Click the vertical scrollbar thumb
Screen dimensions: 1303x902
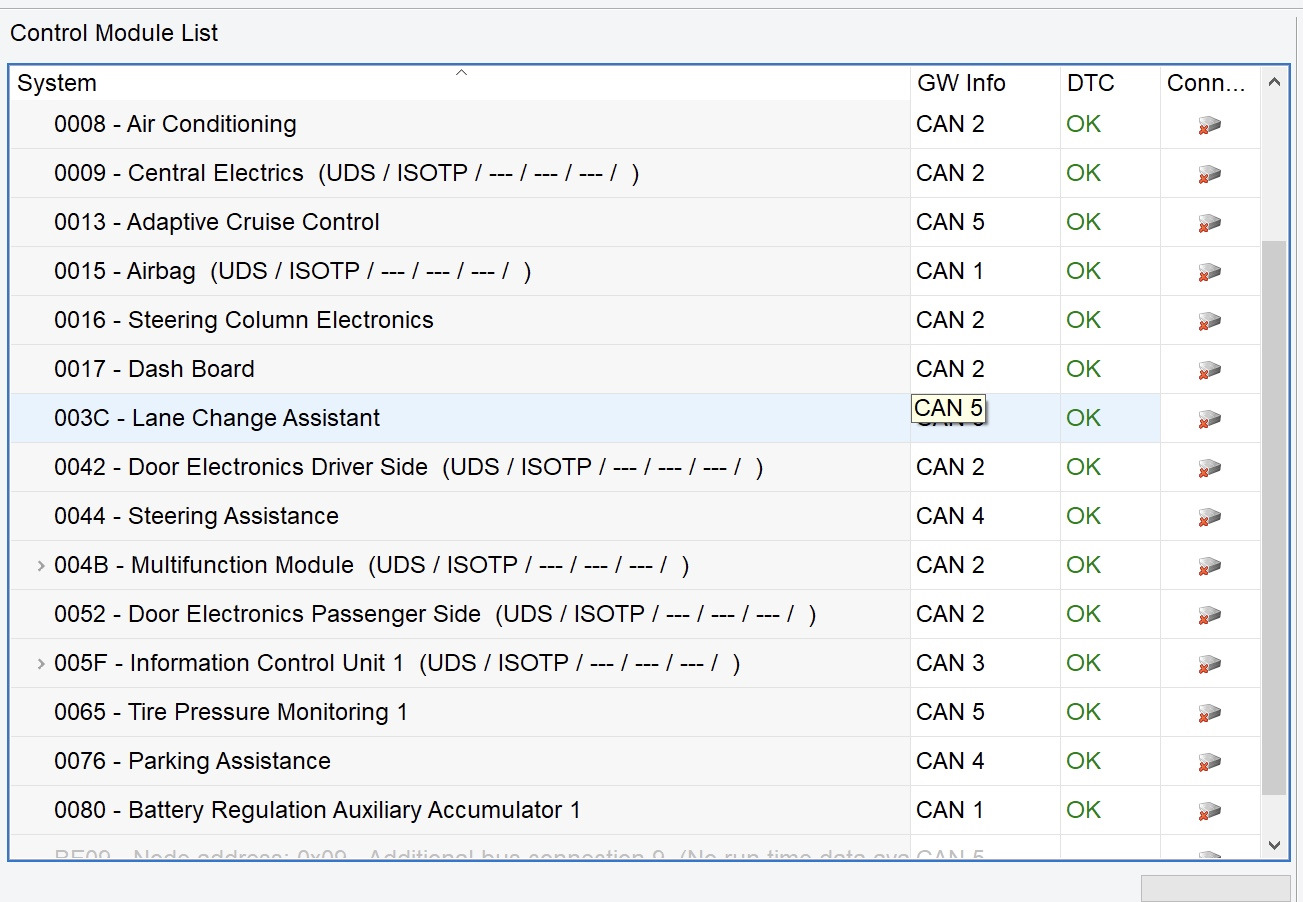point(1274,515)
